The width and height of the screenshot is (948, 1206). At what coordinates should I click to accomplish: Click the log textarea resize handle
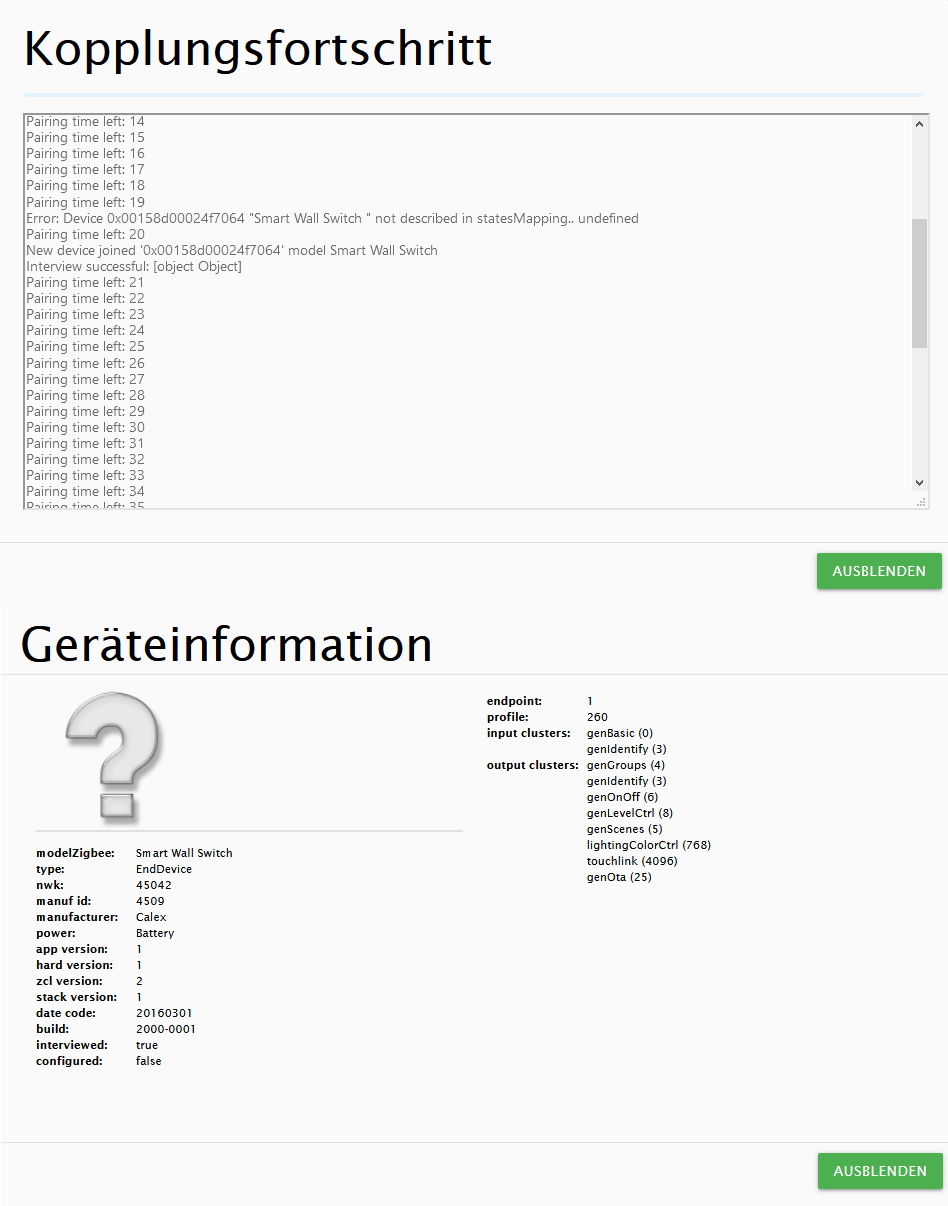click(921, 502)
